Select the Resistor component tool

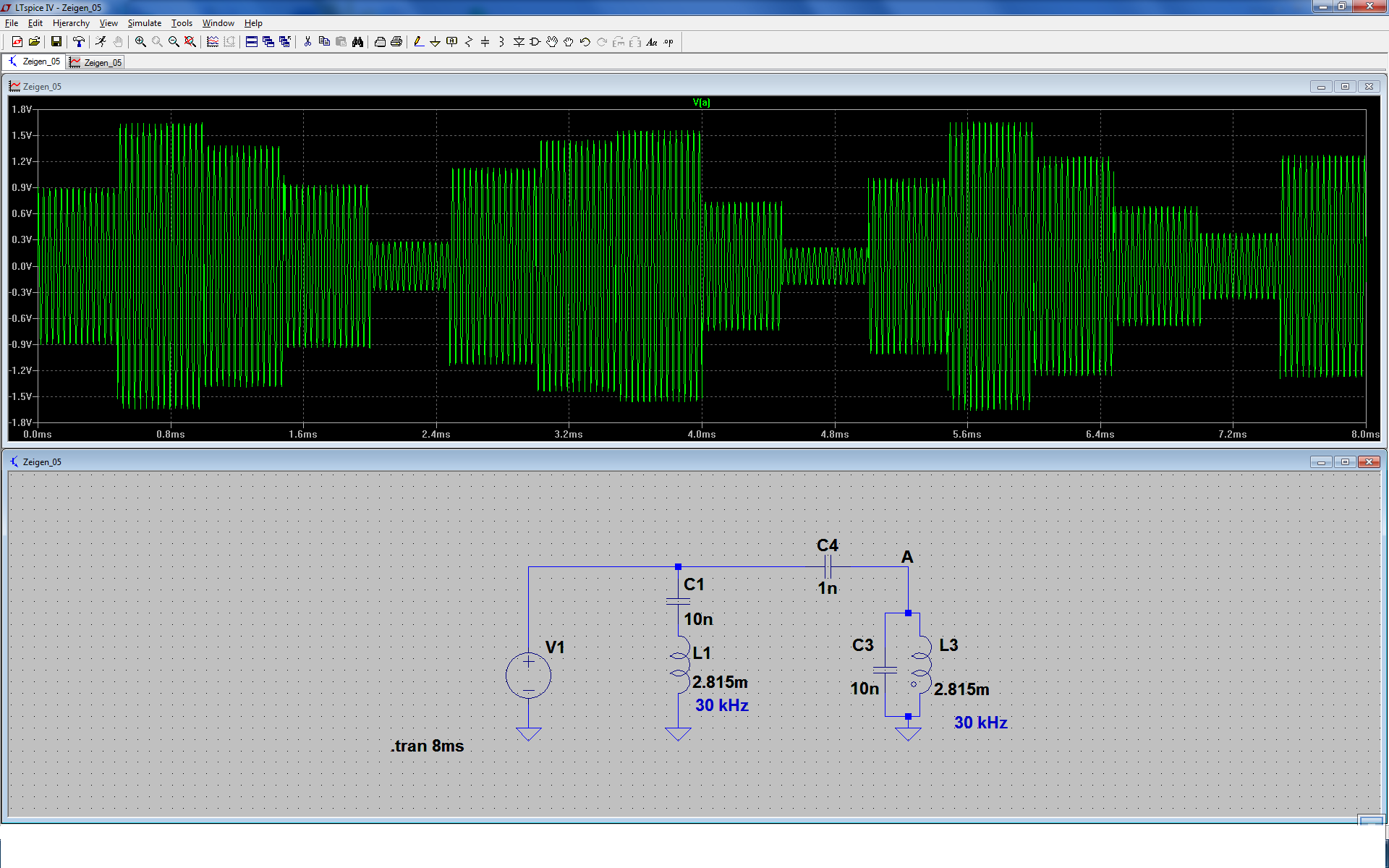(x=469, y=42)
